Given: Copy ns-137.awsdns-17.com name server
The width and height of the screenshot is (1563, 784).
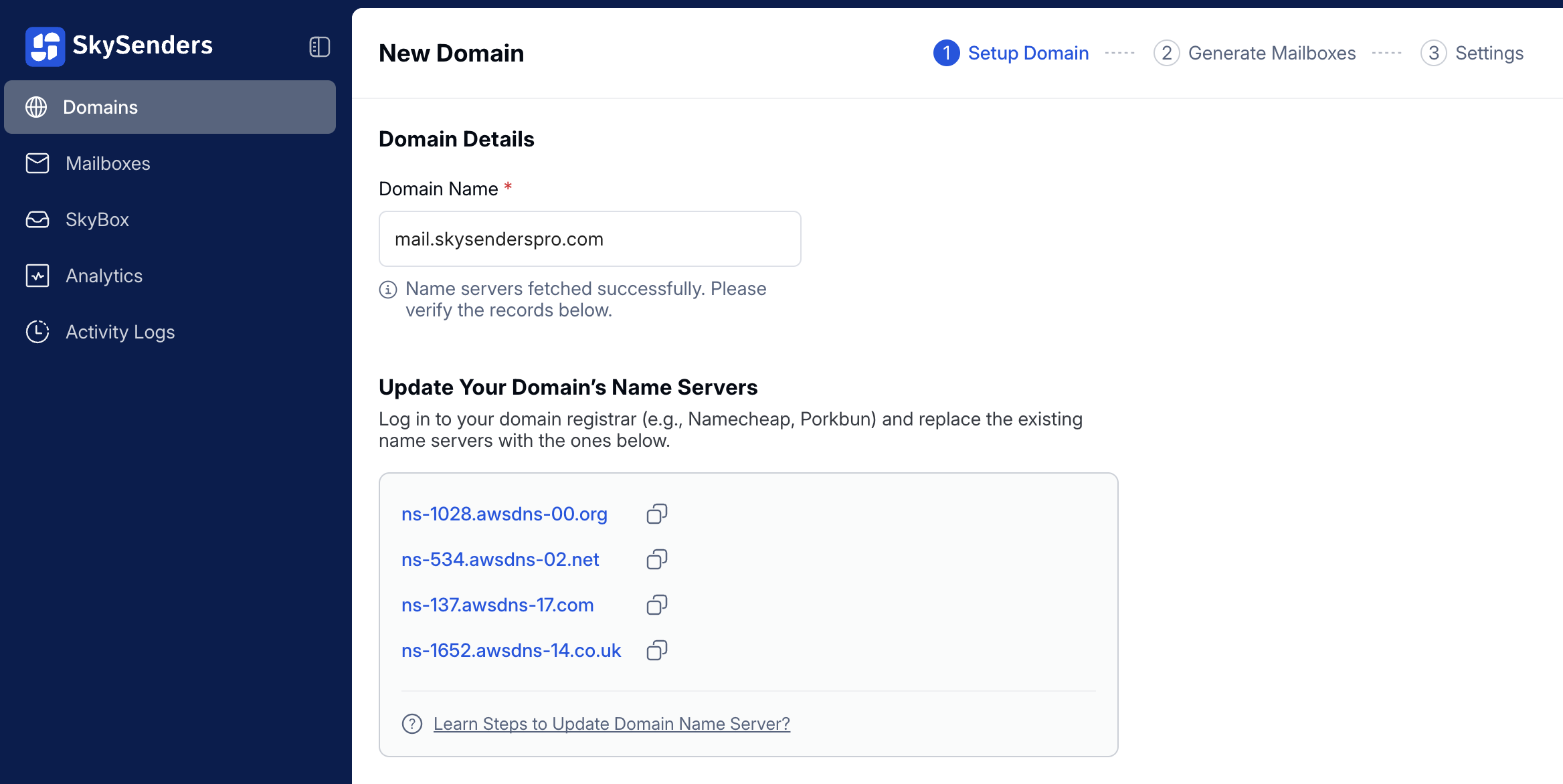Looking at the screenshot, I should tap(656, 605).
